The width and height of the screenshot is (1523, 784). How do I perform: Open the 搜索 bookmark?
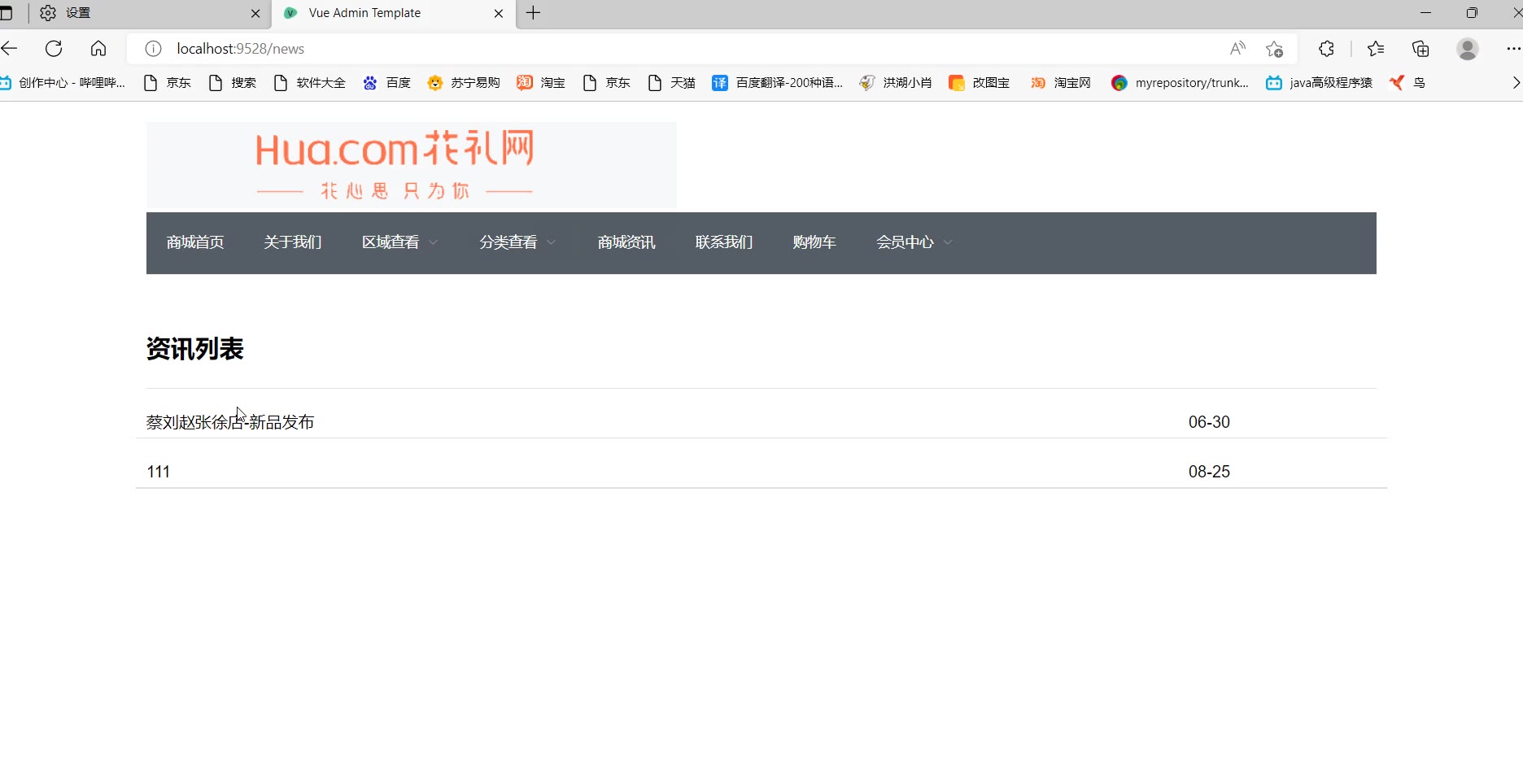[232, 83]
